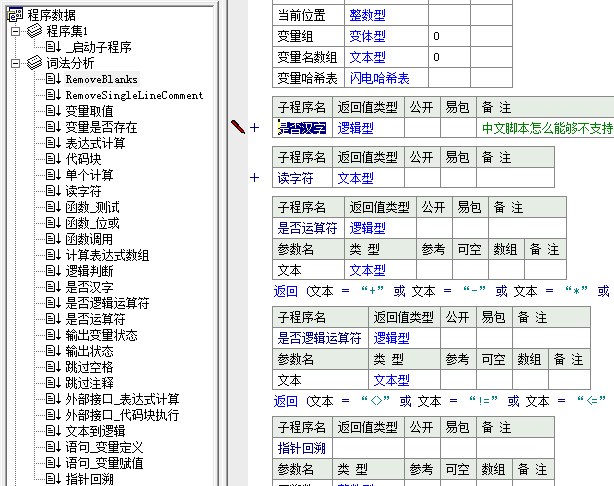The width and height of the screenshot is (614, 486).
Task: Select 程序数据 root node
Action: pyautogui.click(x=51, y=15)
